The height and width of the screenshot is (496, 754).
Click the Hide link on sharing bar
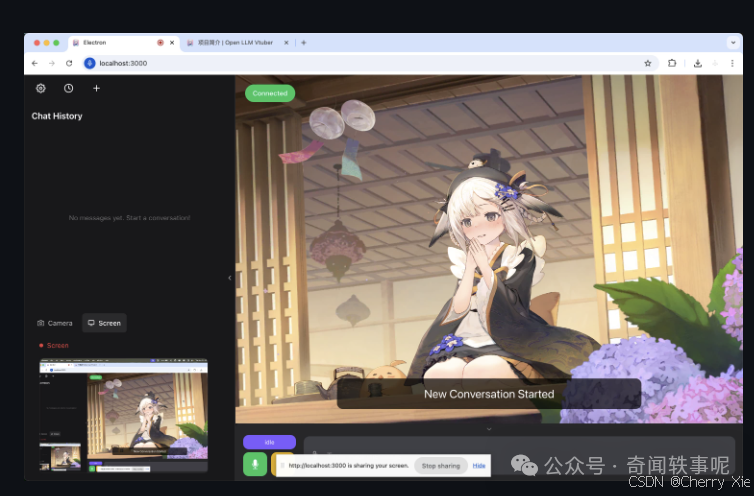pos(479,466)
